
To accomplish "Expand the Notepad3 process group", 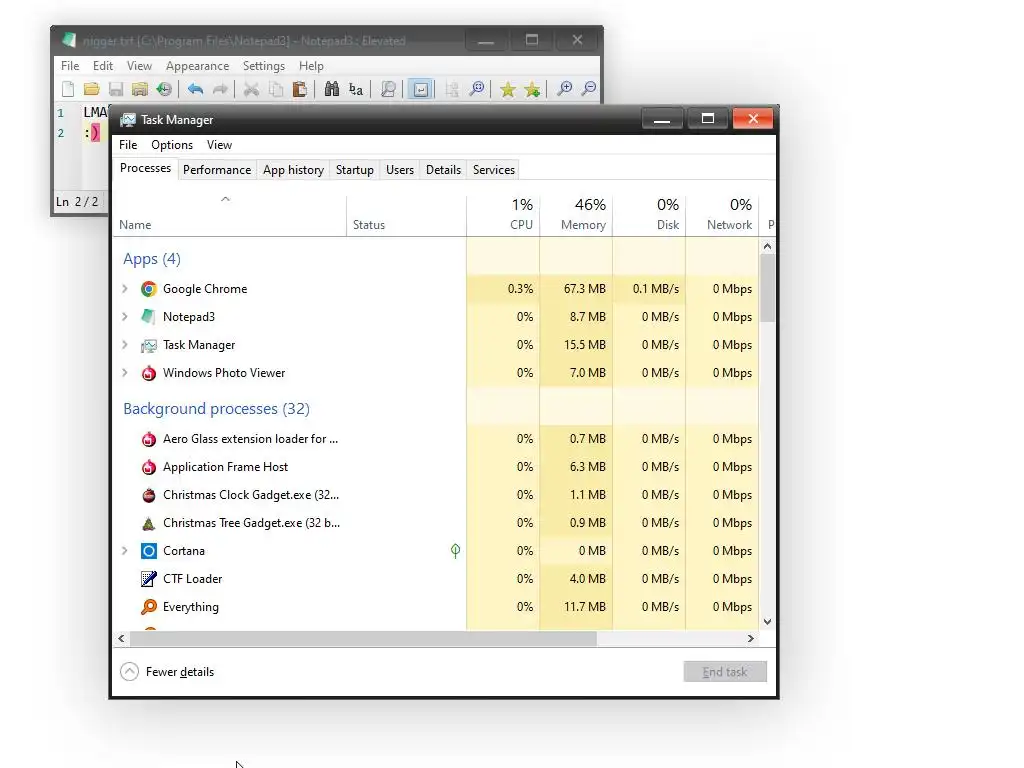I will point(125,317).
